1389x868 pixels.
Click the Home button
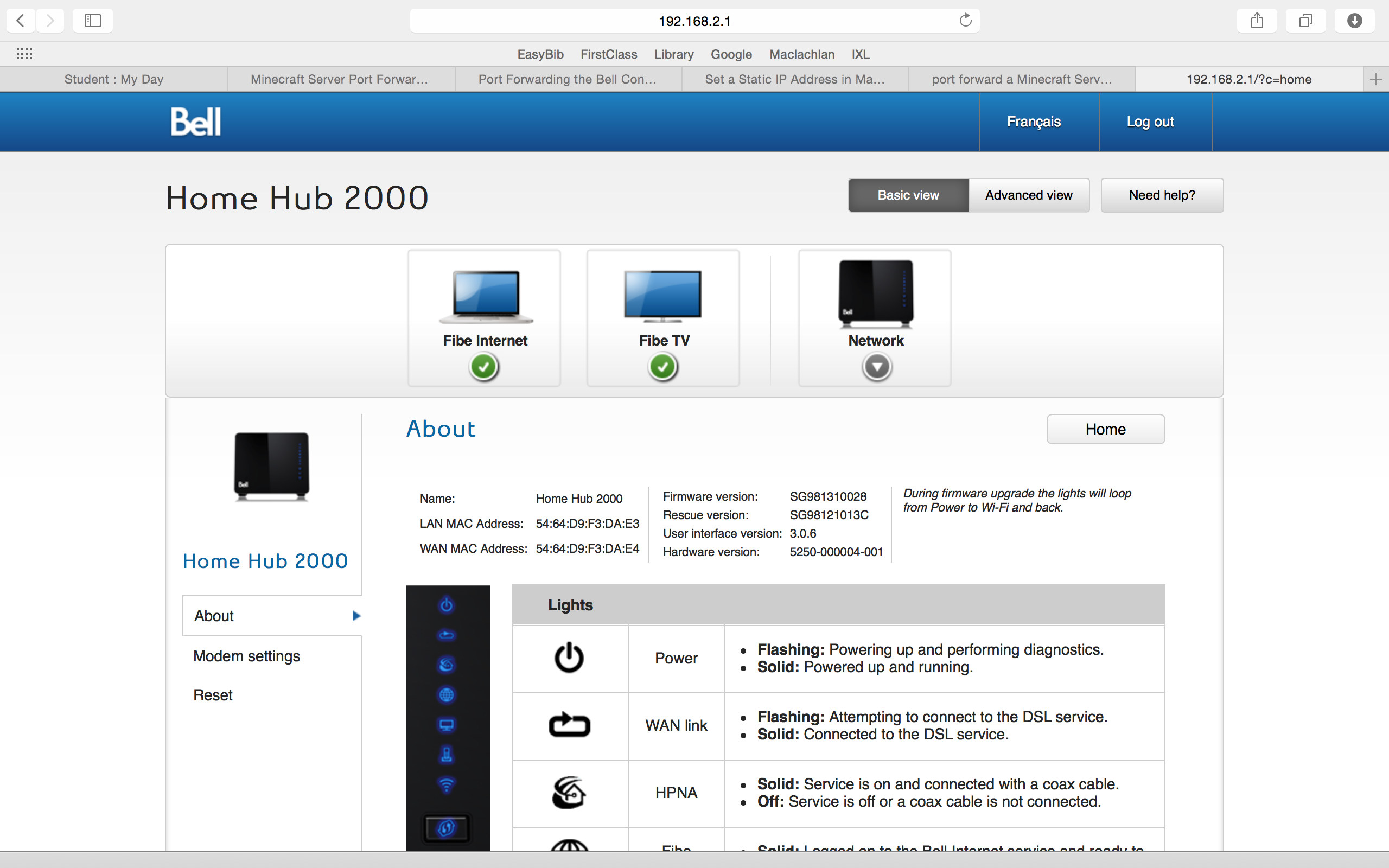point(1105,429)
